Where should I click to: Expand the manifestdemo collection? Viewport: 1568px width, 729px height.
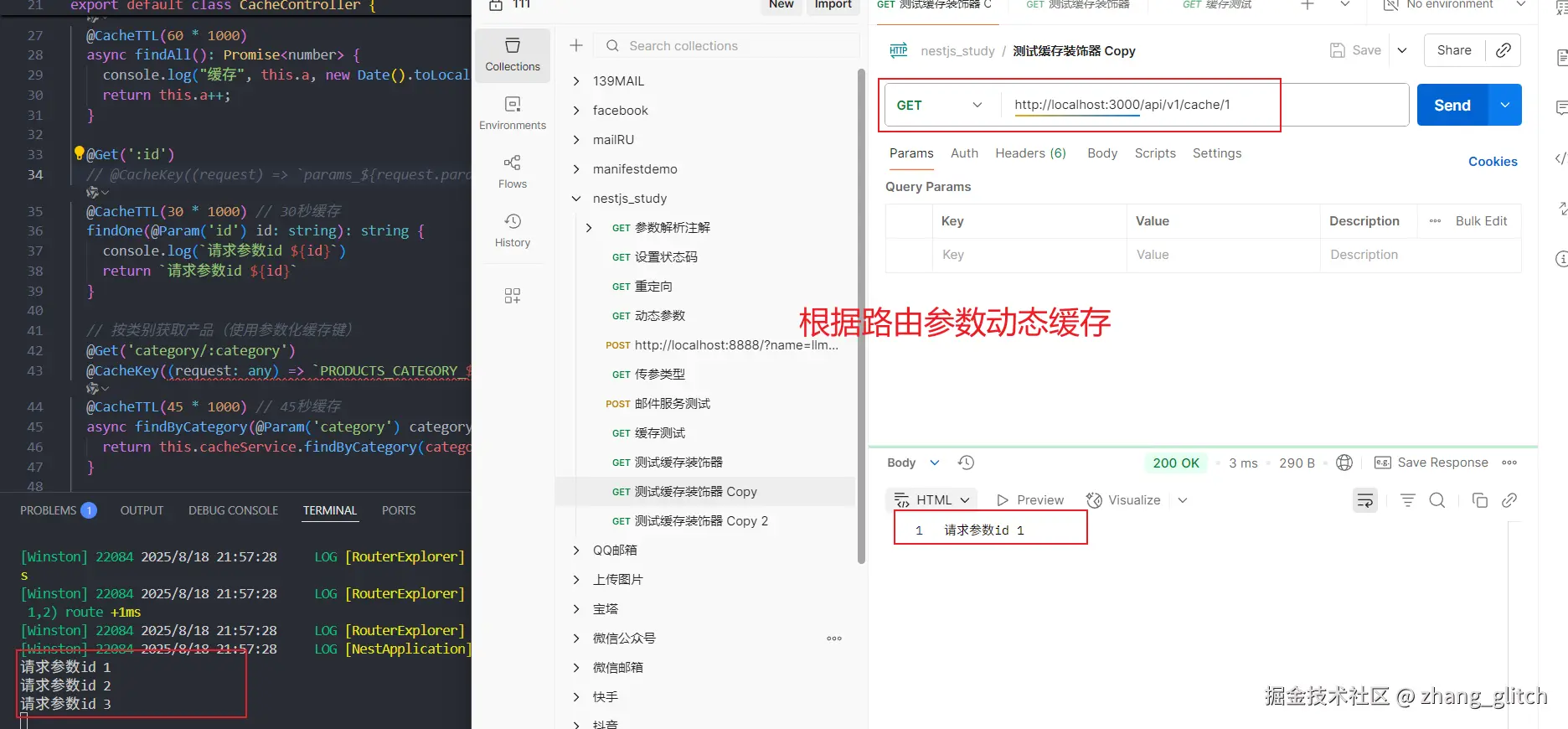(x=576, y=169)
